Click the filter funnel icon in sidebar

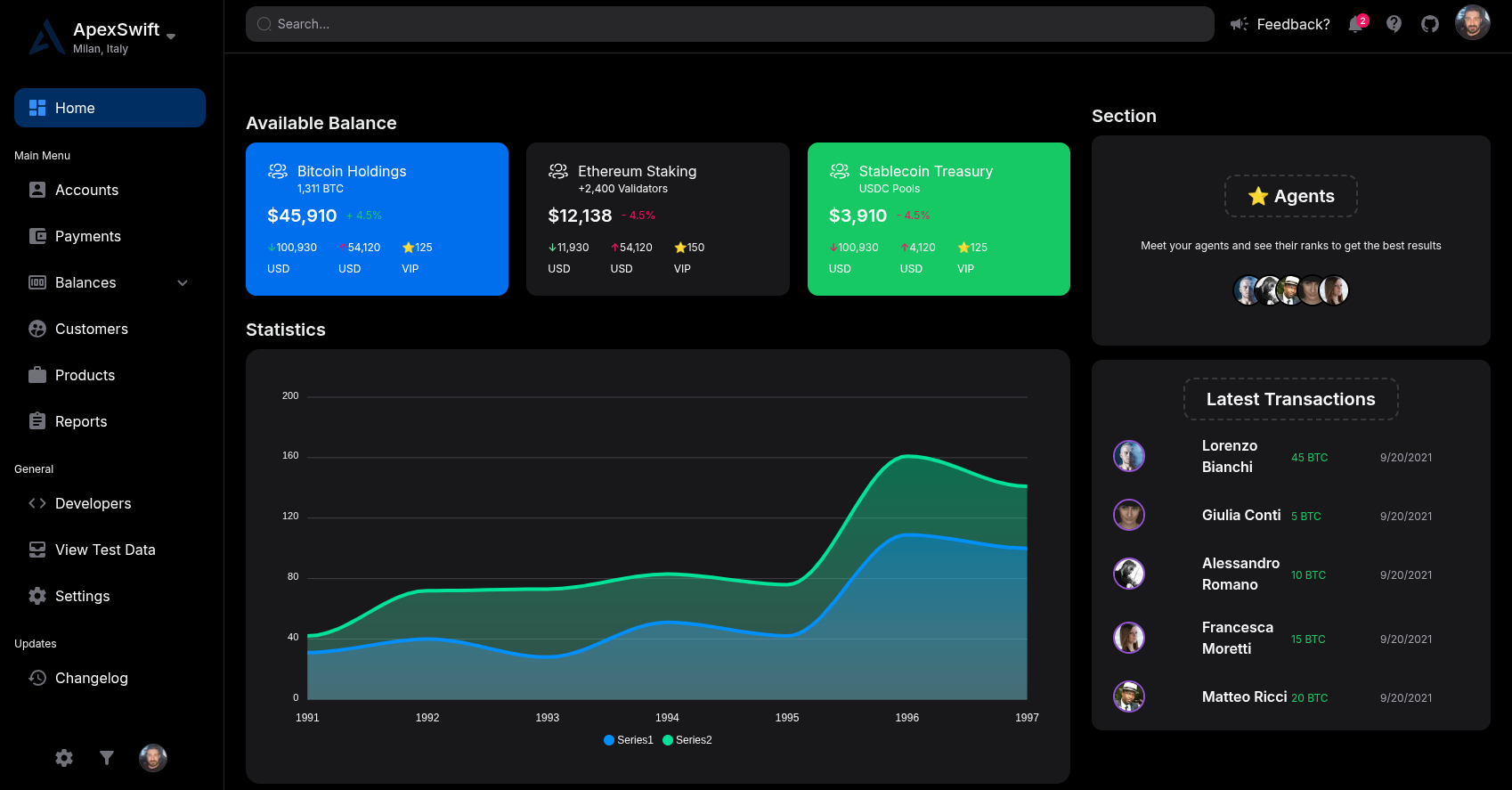click(x=107, y=758)
